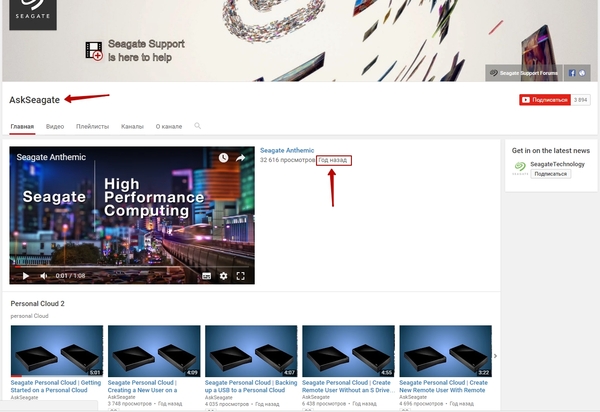Image resolution: width=600 pixels, height=412 pixels.
Task: Open the channel search magnifier icon
Action: [x=198, y=127]
